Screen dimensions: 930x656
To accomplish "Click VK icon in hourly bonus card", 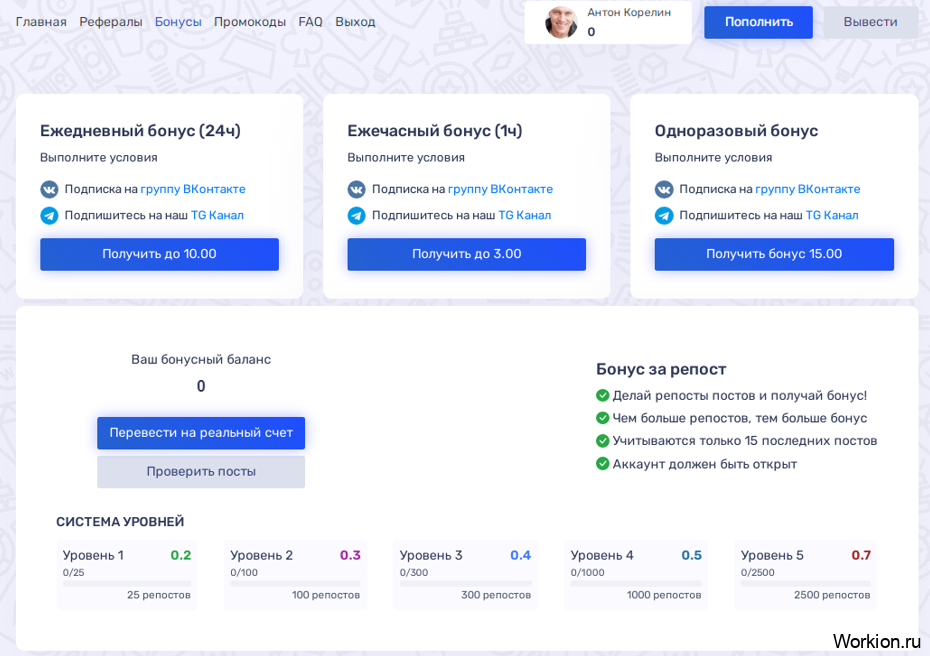I will tap(356, 189).
